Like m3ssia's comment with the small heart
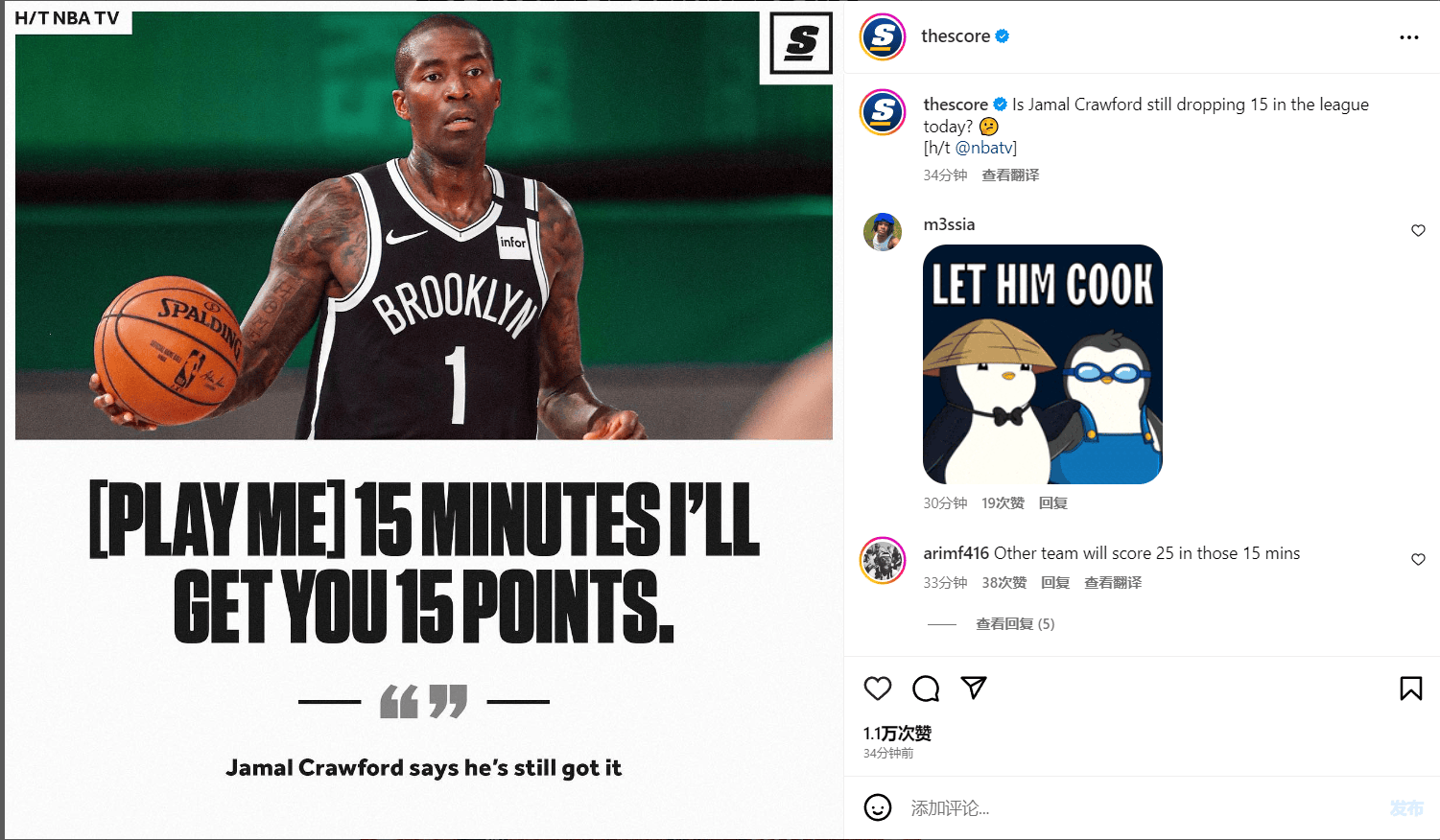The height and width of the screenshot is (840, 1440). pos(1418,230)
